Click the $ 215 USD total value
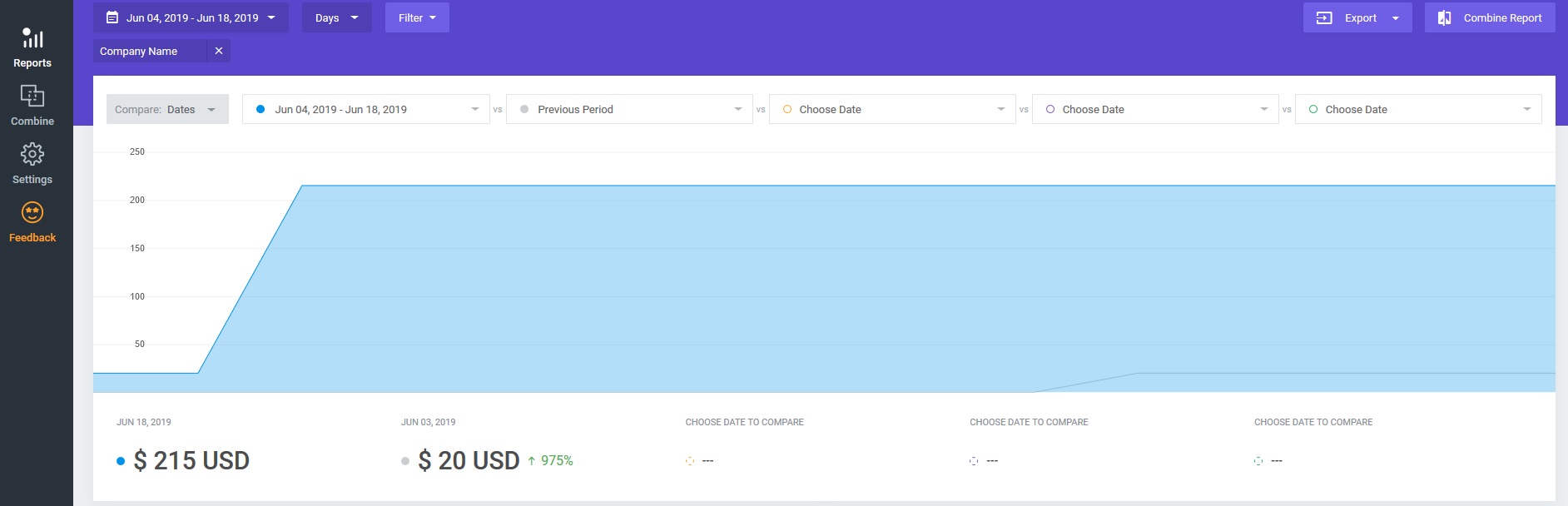This screenshot has width=1568, height=506. pos(191,460)
